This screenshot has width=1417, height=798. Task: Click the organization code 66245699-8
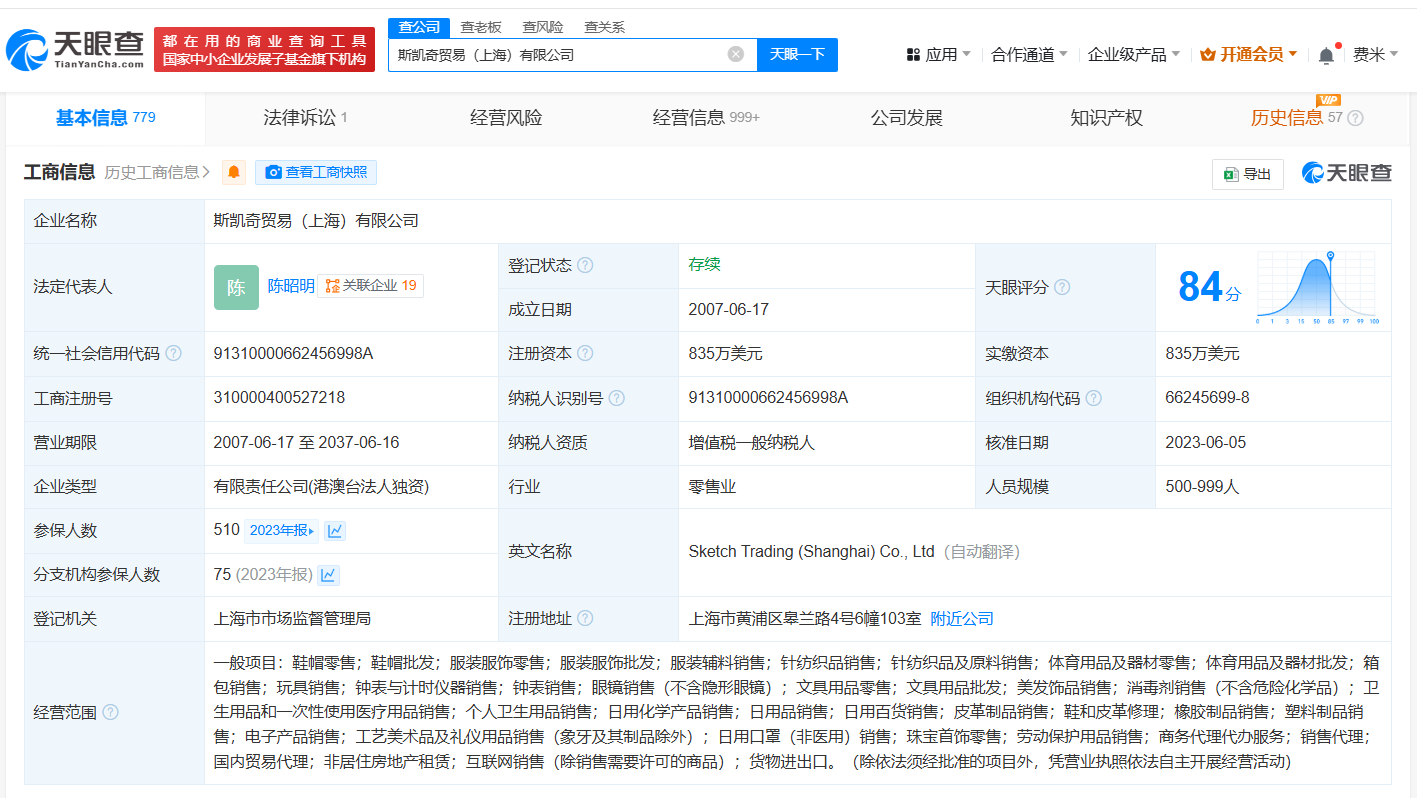pyautogui.click(x=1207, y=398)
